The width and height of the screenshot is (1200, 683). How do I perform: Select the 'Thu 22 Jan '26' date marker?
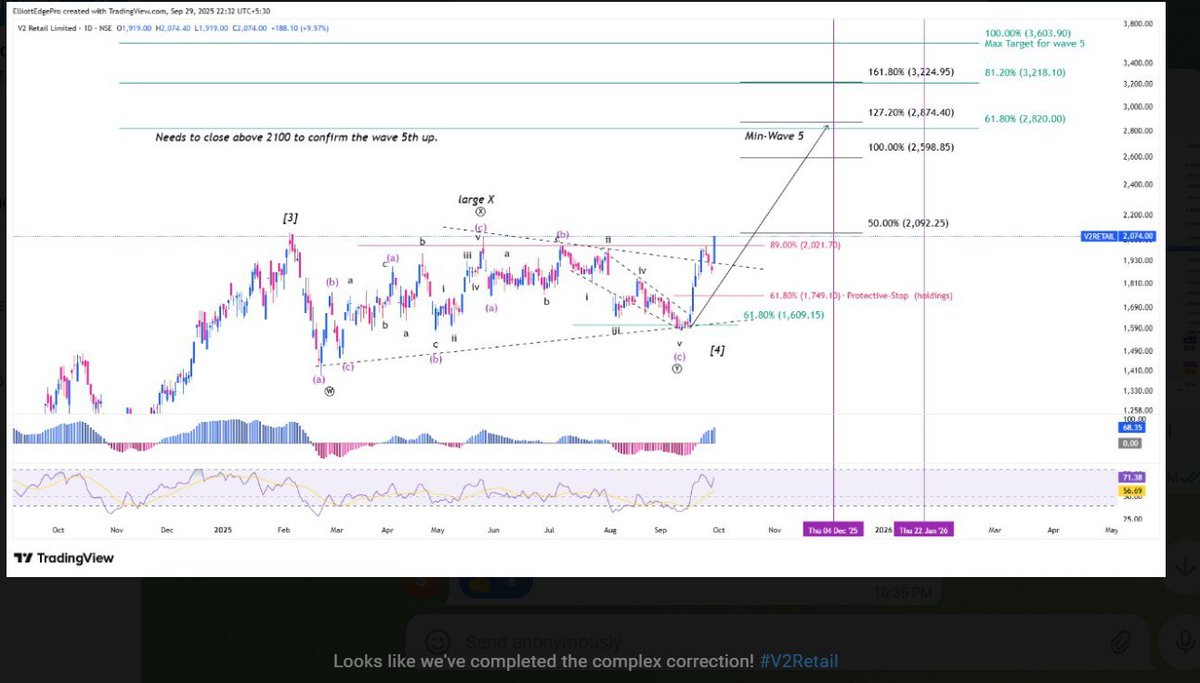click(923, 530)
